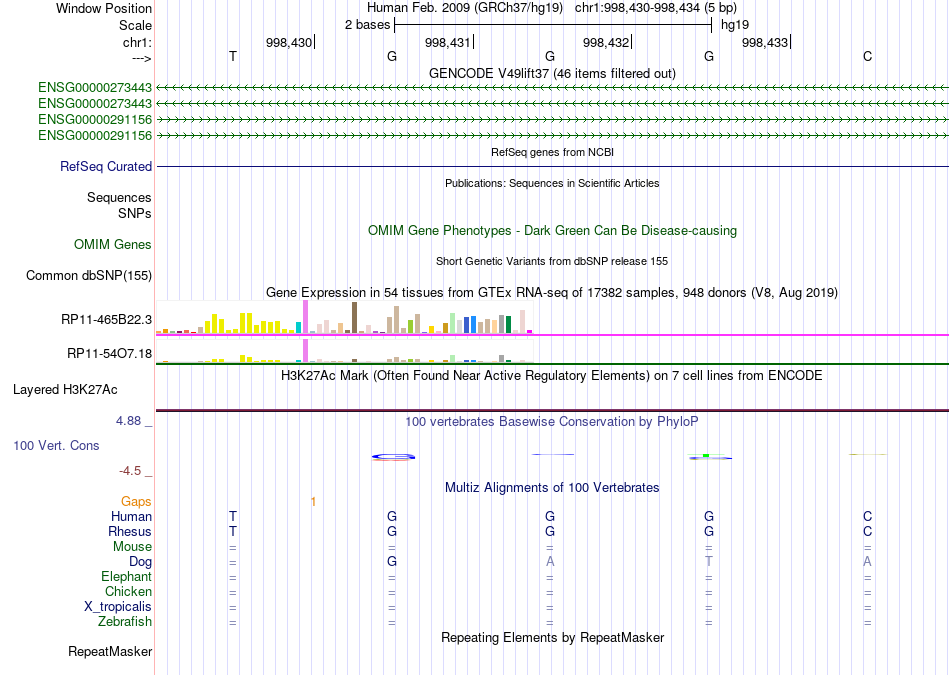This screenshot has width=950, height=675.
Task: Click the Human Feb. 2009 (GRCh37/hg19) text
Action: [465, 8]
